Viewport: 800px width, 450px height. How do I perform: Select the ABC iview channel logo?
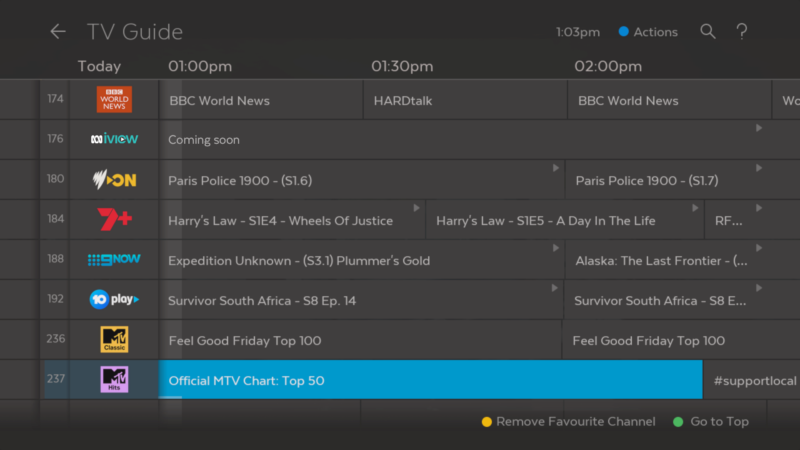114,140
